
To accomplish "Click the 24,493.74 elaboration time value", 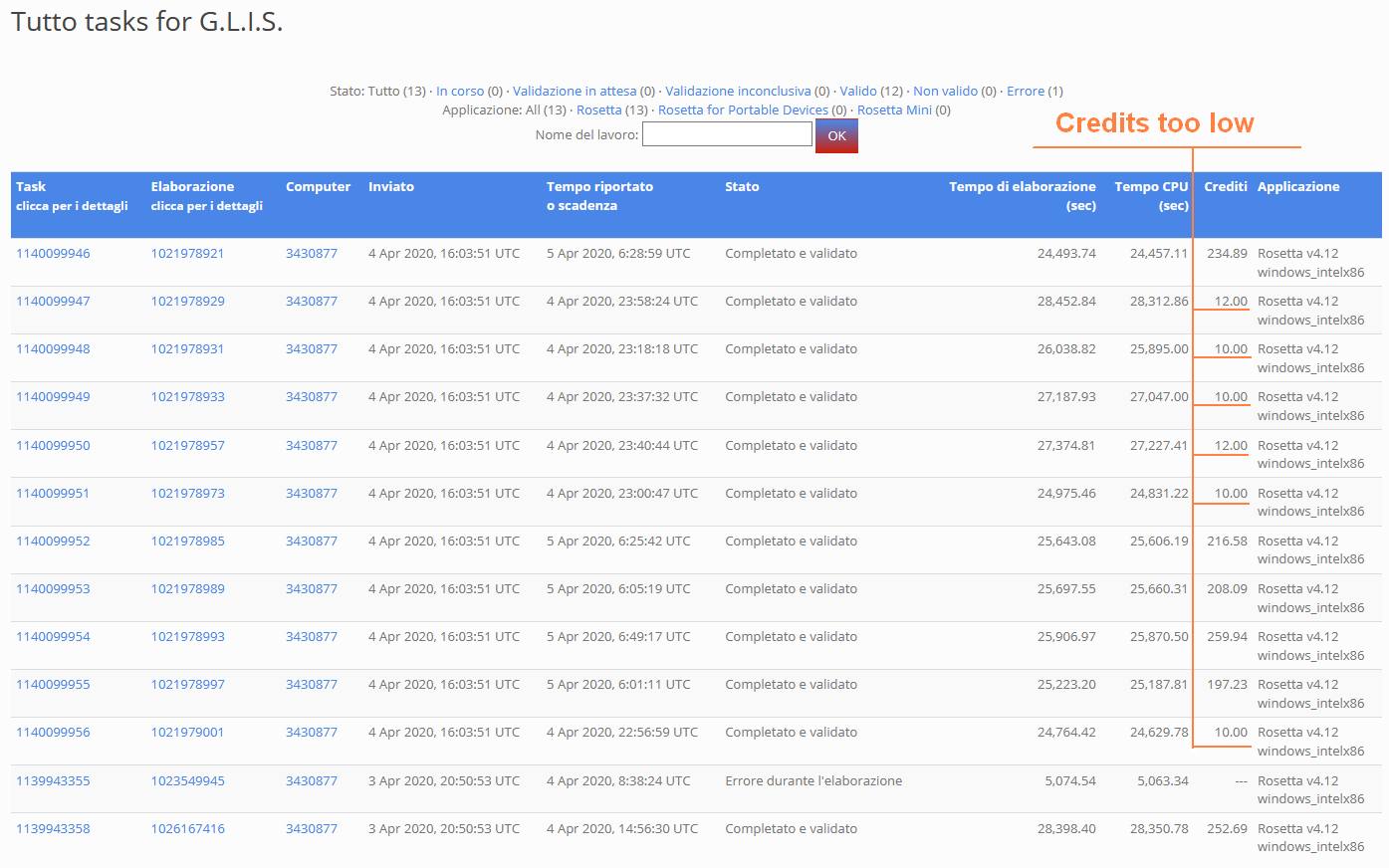I will tap(1066, 253).
